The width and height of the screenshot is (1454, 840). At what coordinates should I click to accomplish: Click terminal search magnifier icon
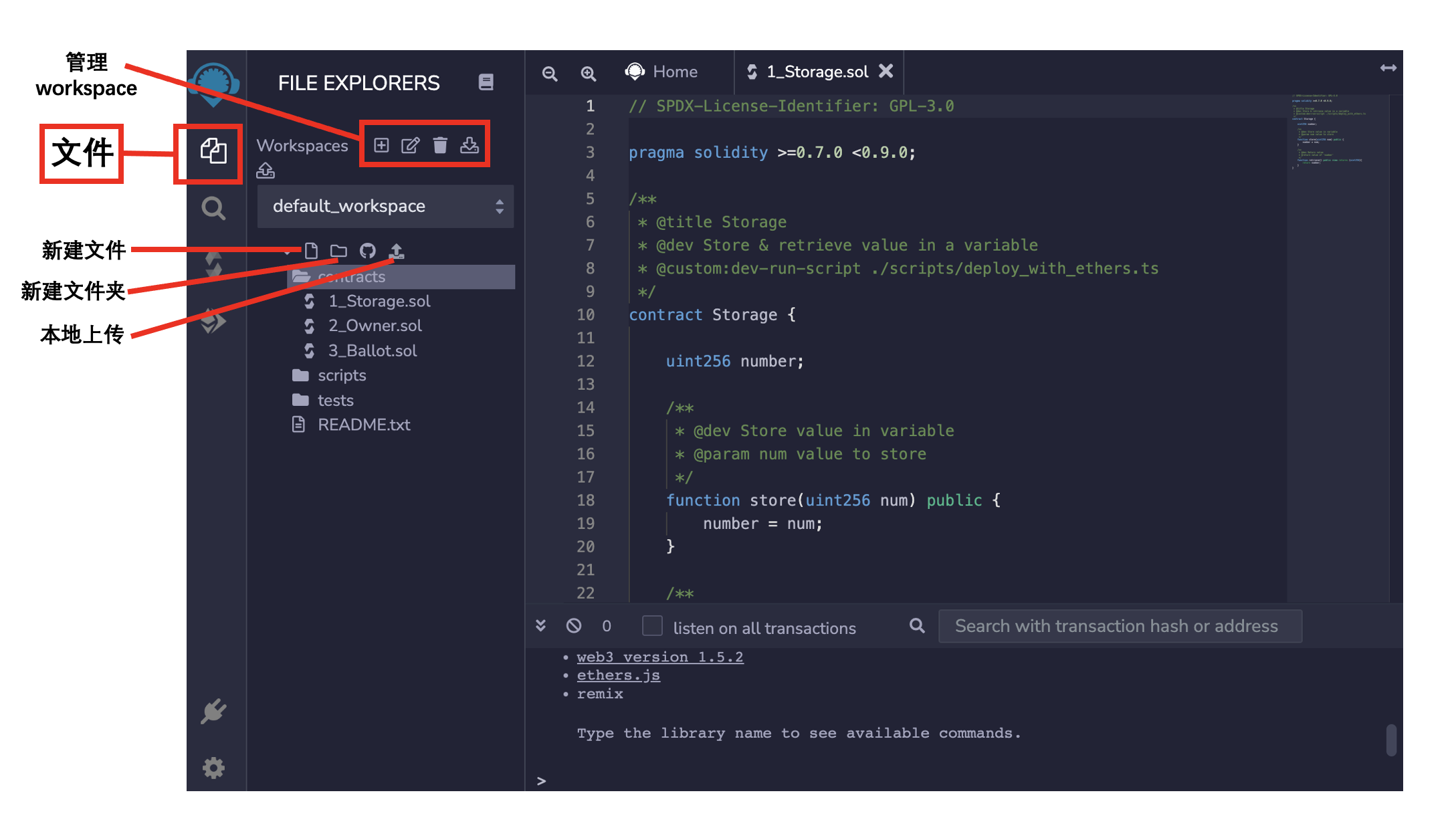(x=918, y=625)
